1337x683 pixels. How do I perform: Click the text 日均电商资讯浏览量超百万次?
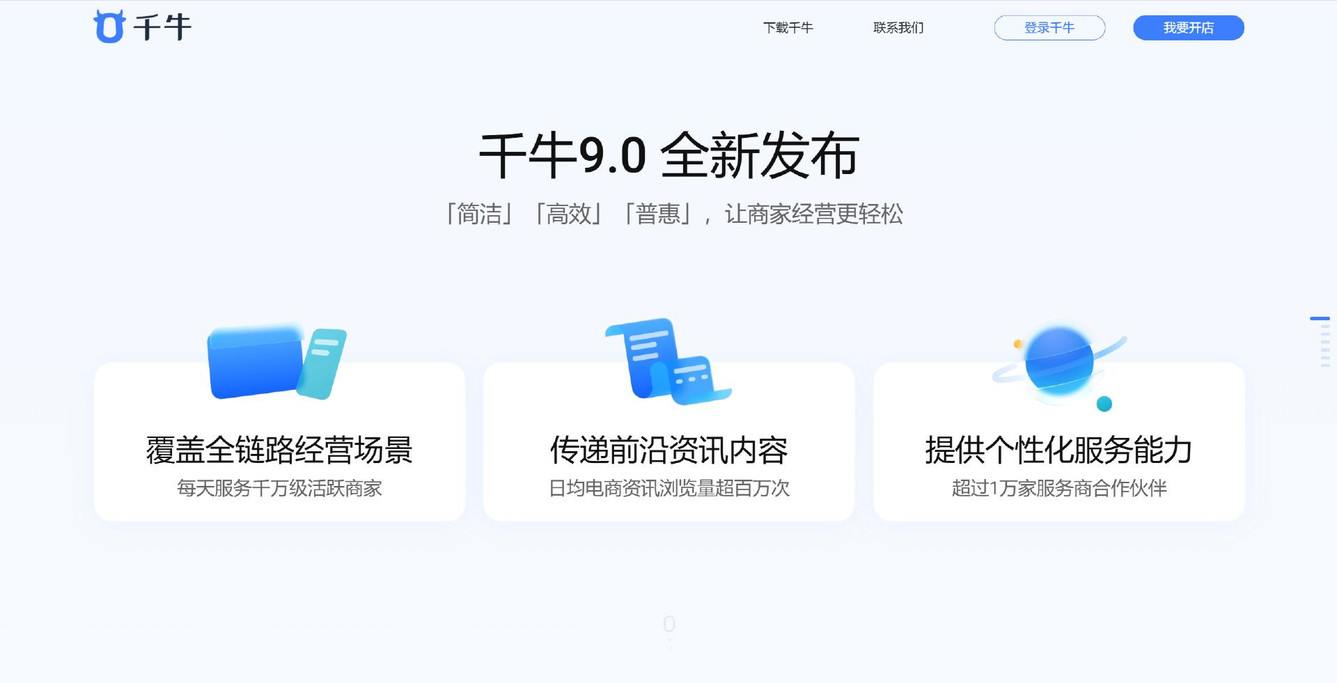point(669,489)
